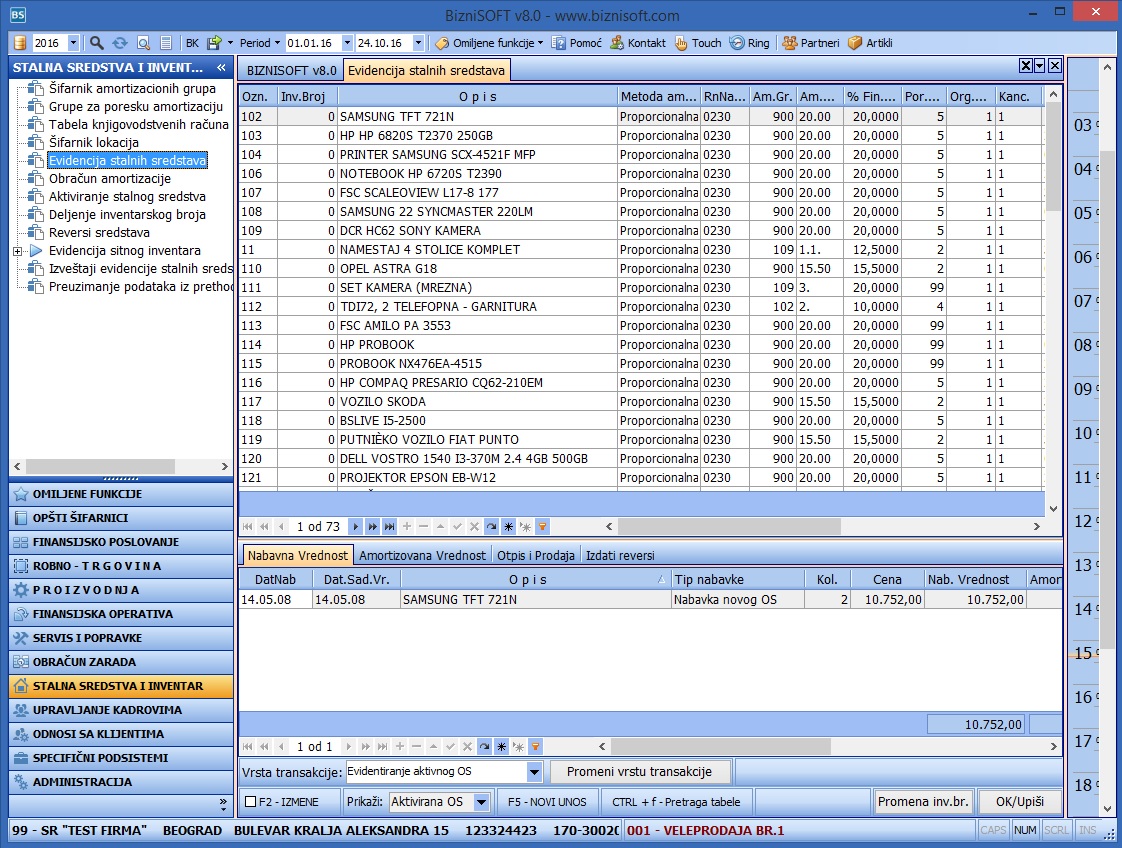1122x848 pixels.
Task: Open OBRAČUN ZARADA module
Action: click(122, 662)
